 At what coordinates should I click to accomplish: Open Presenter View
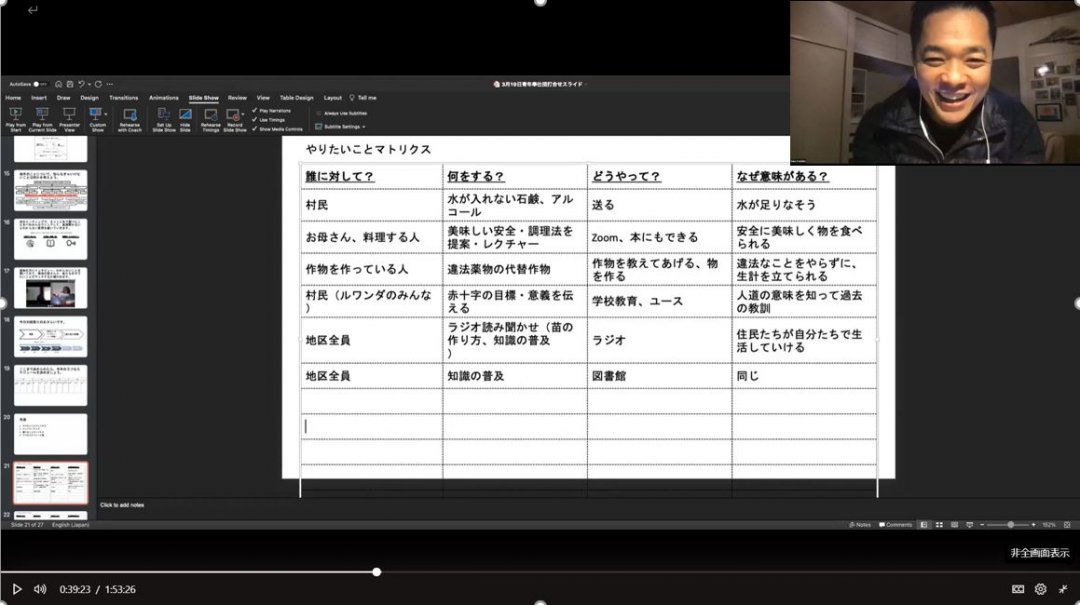68,115
